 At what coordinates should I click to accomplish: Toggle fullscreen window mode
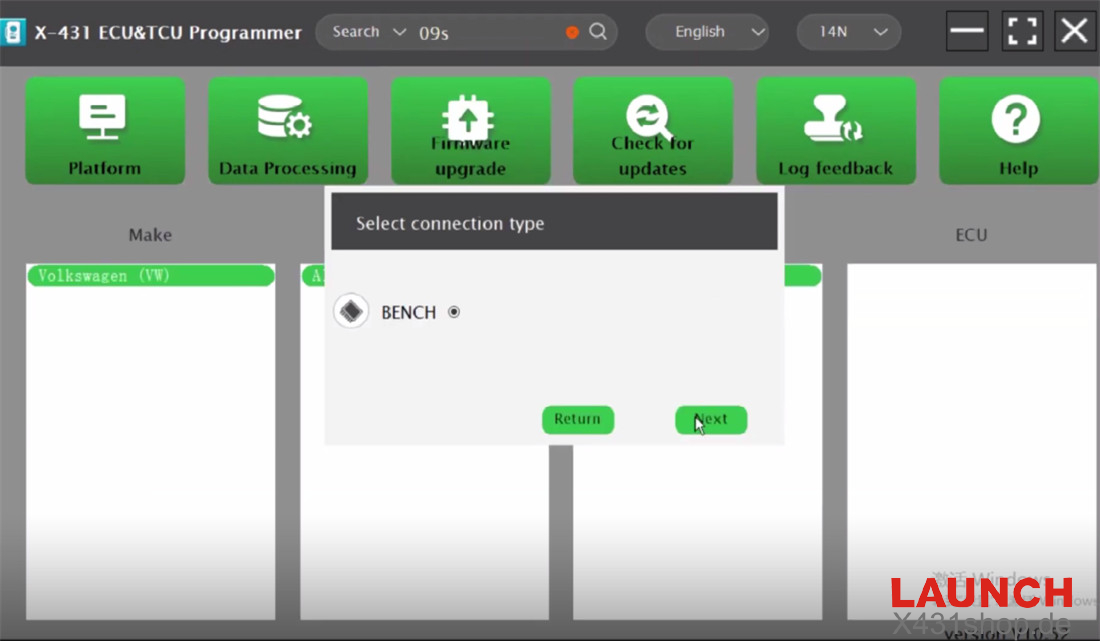point(1021,31)
